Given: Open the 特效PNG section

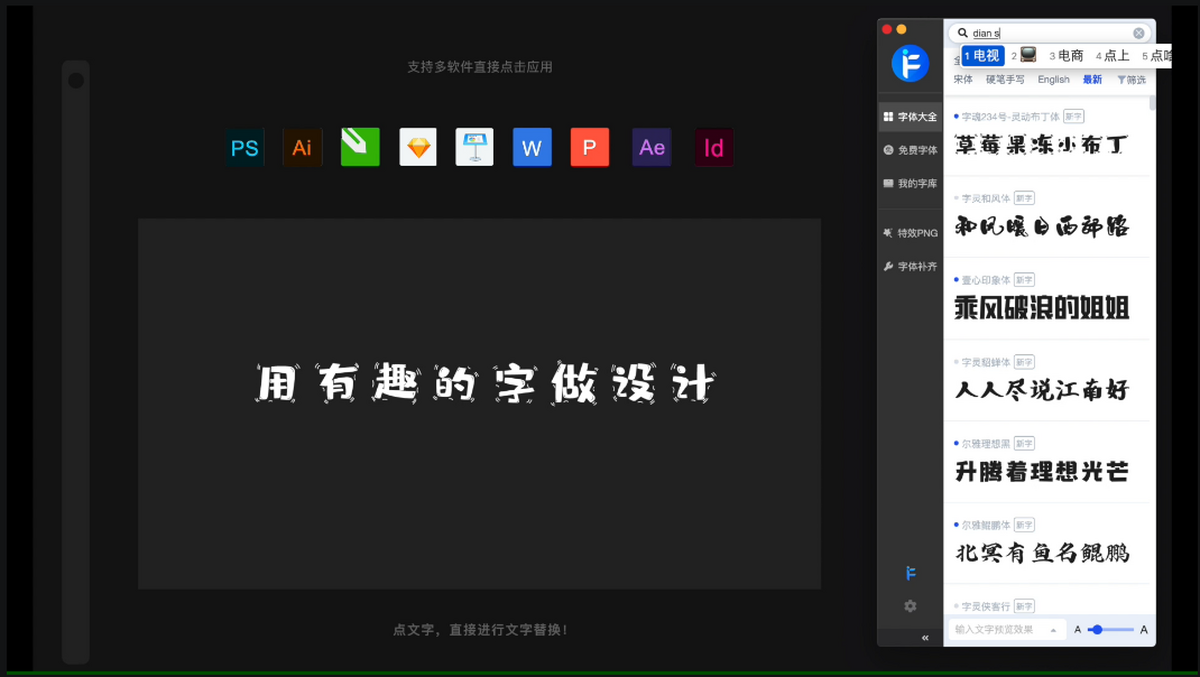Looking at the screenshot, I should tap(911, 232).
